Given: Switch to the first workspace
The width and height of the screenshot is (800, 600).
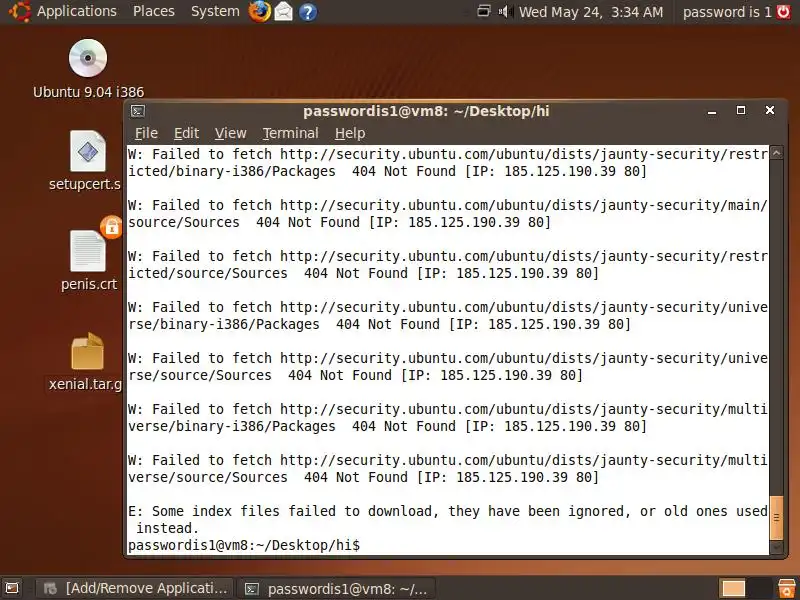Looking at the screenshot, I should coord(733,589).
